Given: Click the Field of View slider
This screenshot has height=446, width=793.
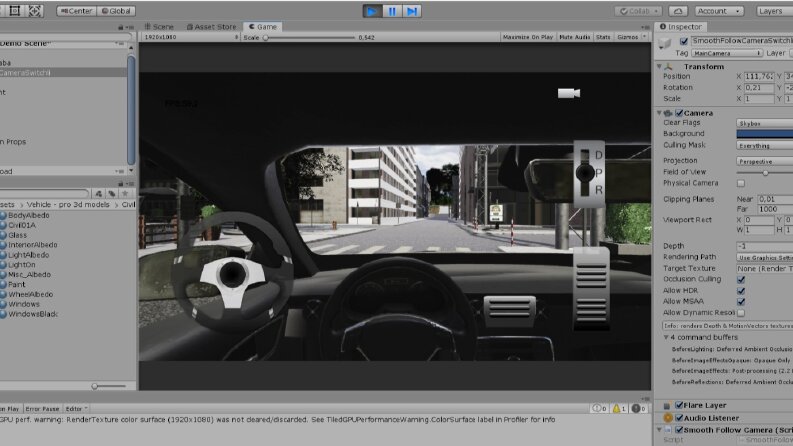Looking at the screenshot, I should [x=765, y=173].
